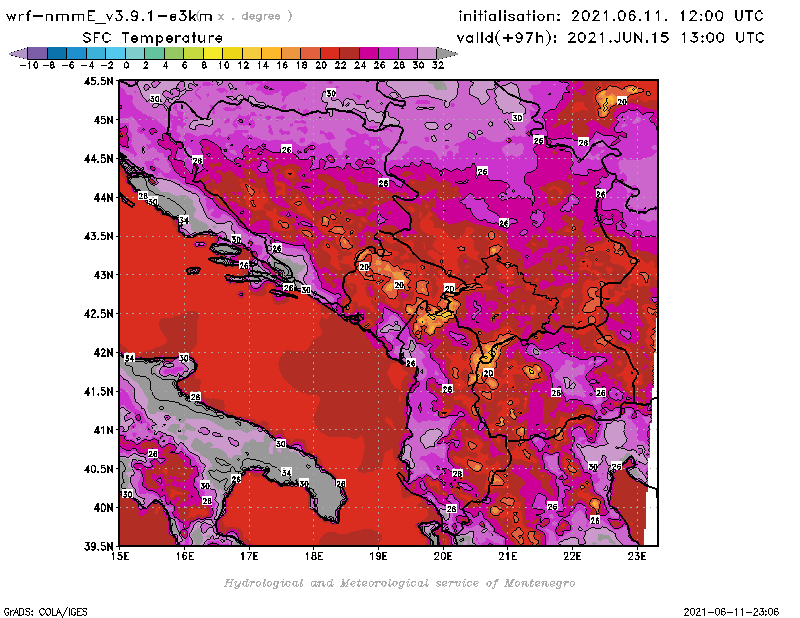Click the '12' legend tick label
The image size is (800, 618).
pos(243,65)
